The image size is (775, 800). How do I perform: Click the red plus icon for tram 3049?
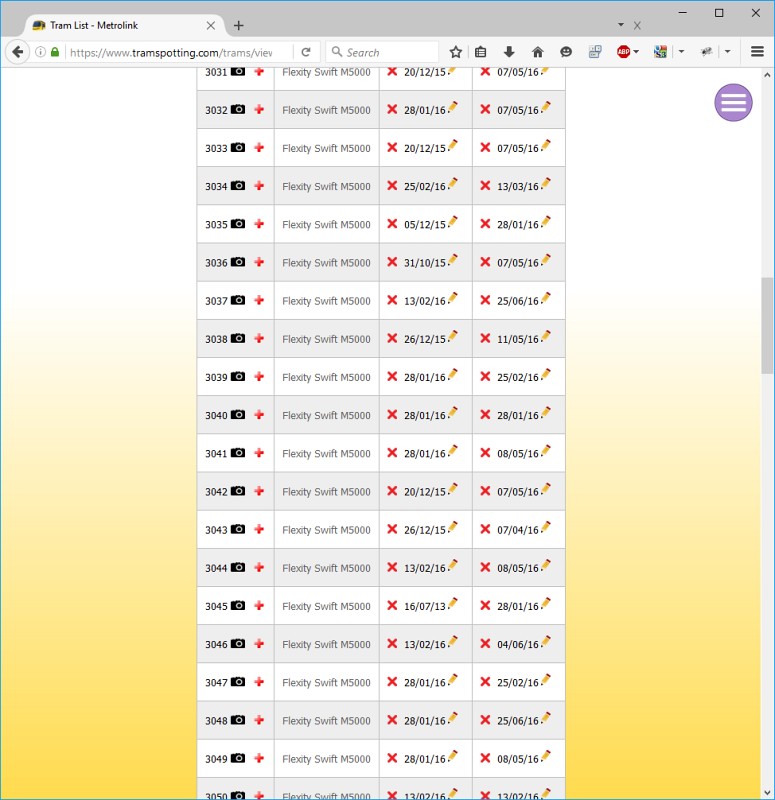pos(259,758)
